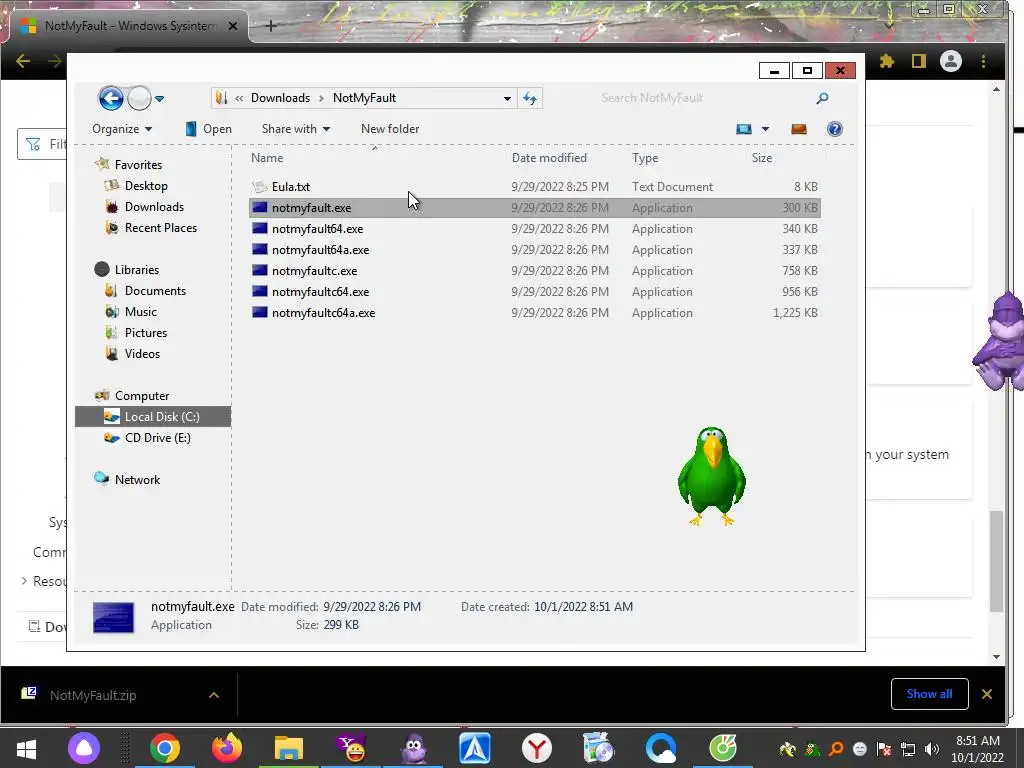Select the notmyfault.exe file icon
This screenshot has height=768, width=1024.
tap(260, 208)
